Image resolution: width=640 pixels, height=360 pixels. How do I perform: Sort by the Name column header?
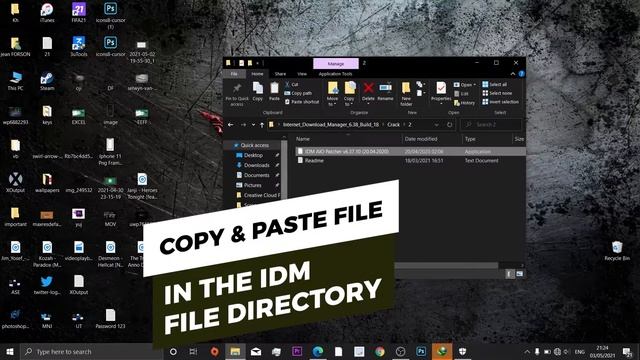(303, 139)
